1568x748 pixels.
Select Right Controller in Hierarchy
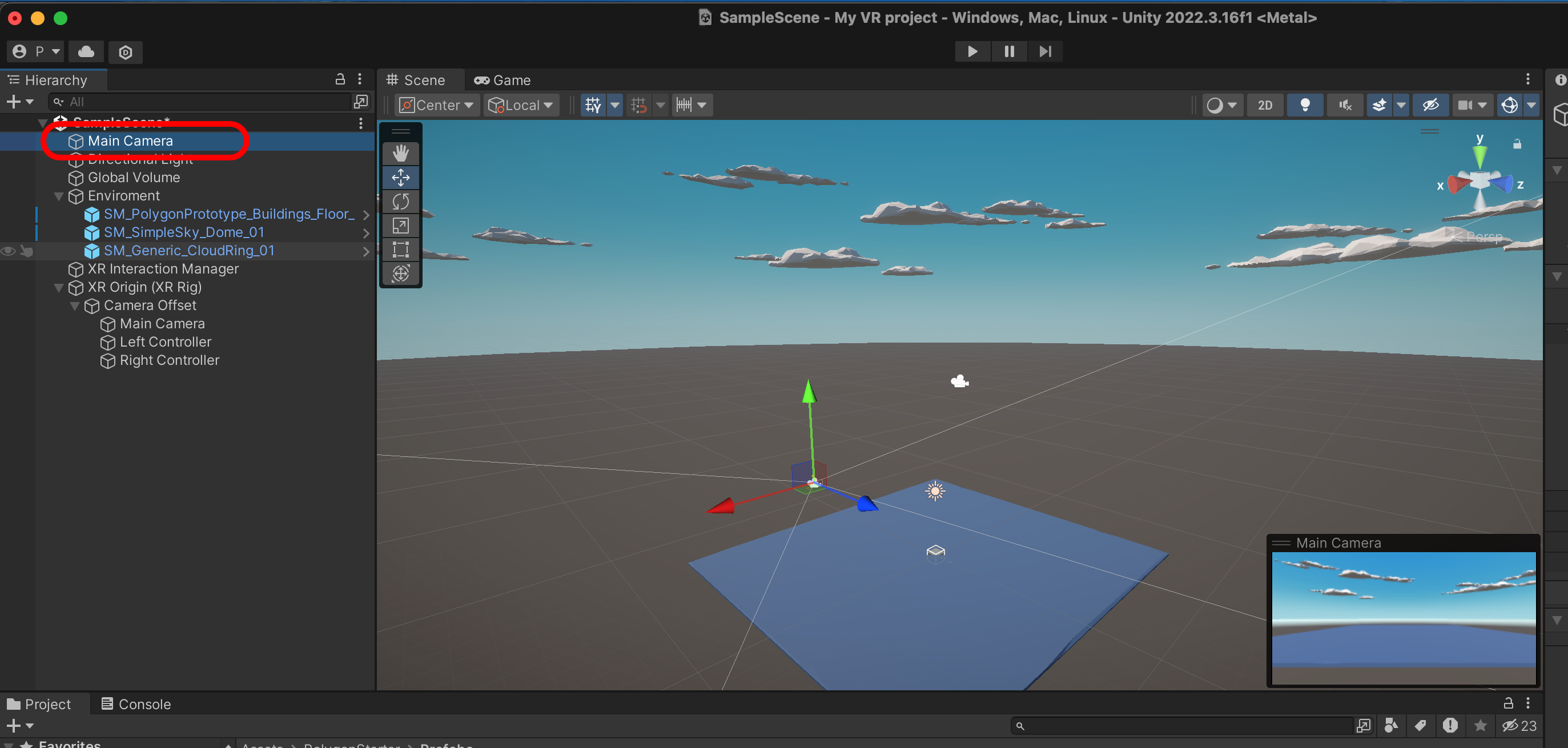(169, 360)
